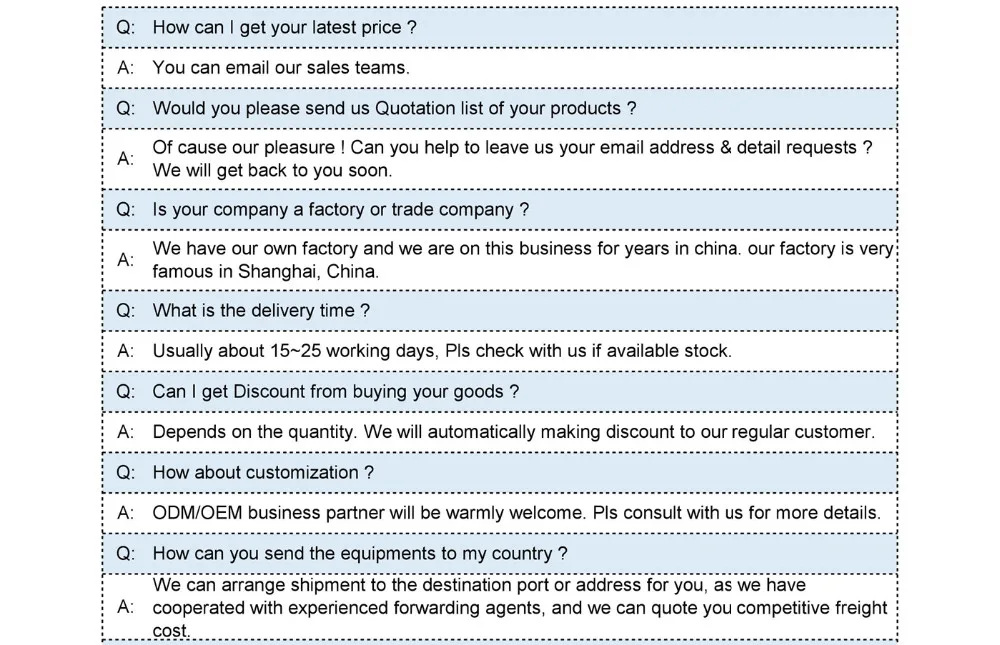The height and width of the screenshot is (645, 1000).
Task: Click the Discount from buying goods question
Action: (x=335, y=392)
